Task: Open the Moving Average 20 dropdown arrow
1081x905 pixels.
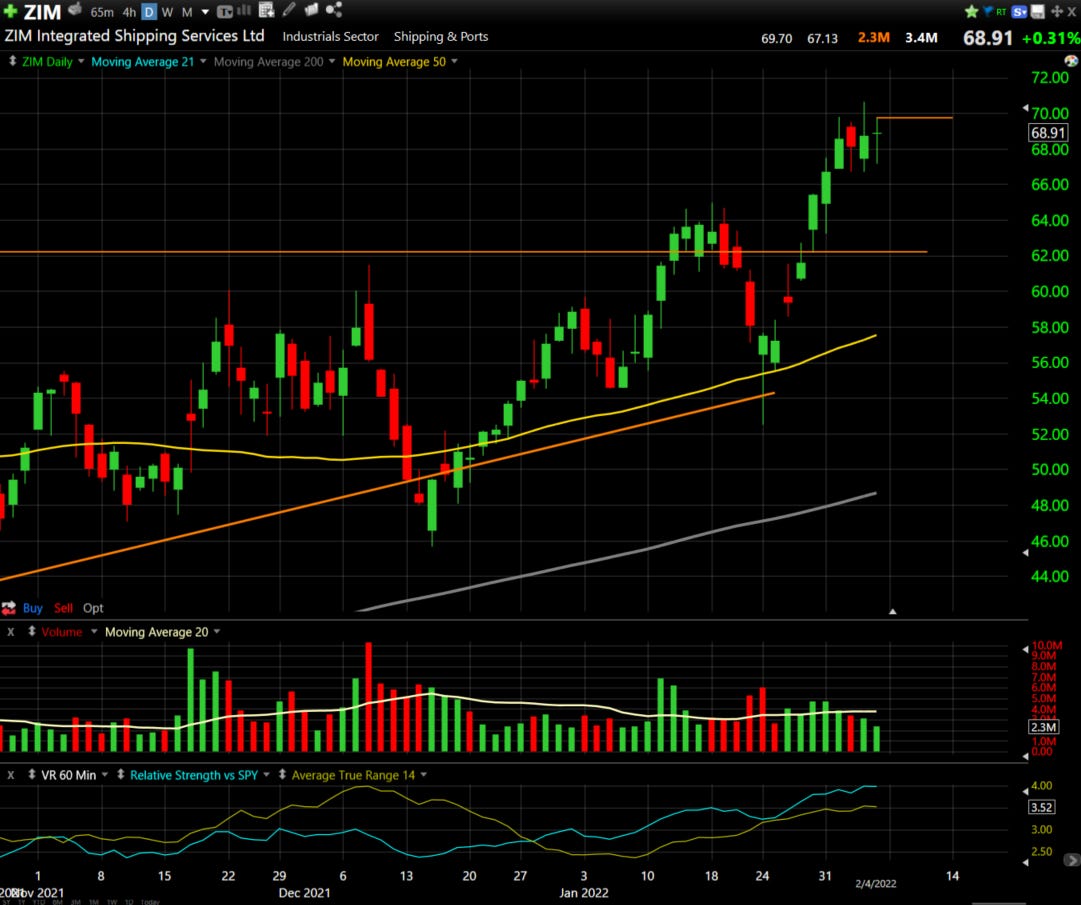Action: 216,631
